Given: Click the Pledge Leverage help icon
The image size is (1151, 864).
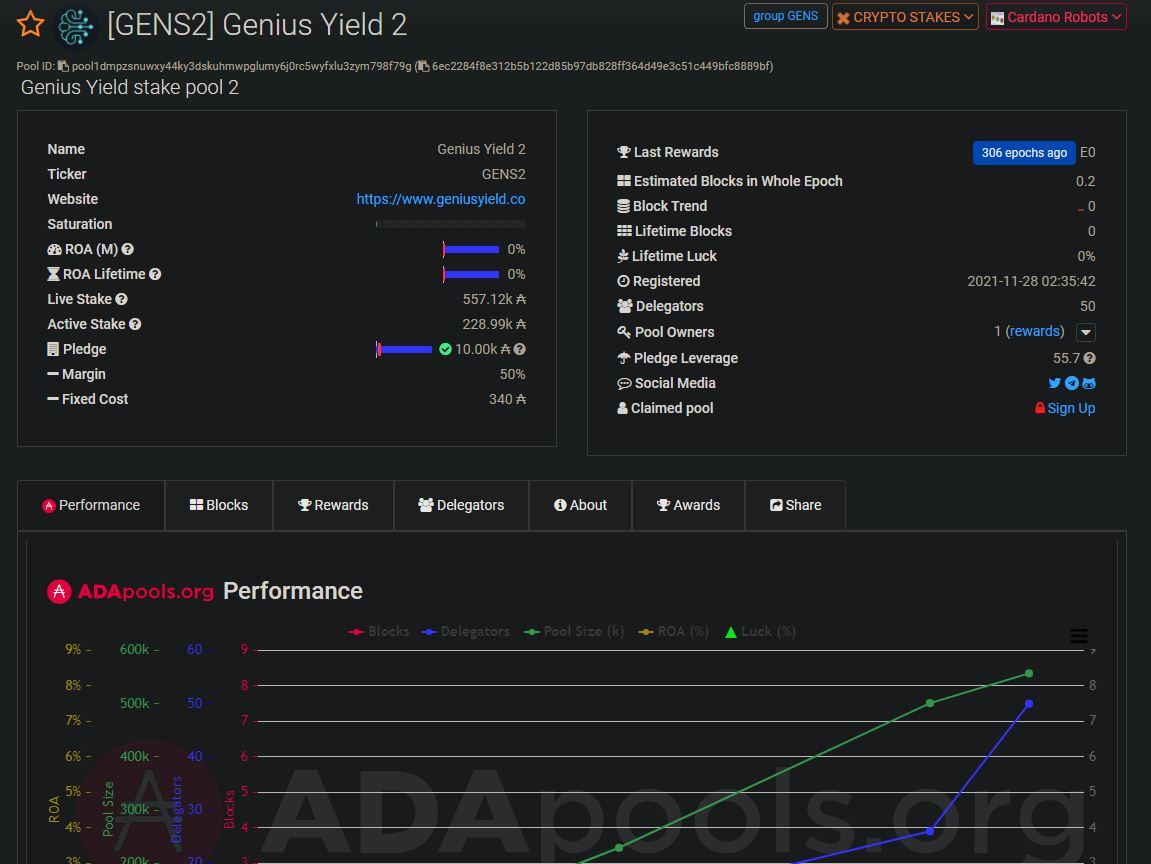Looking at the screenshot, I should point(1089,358).
